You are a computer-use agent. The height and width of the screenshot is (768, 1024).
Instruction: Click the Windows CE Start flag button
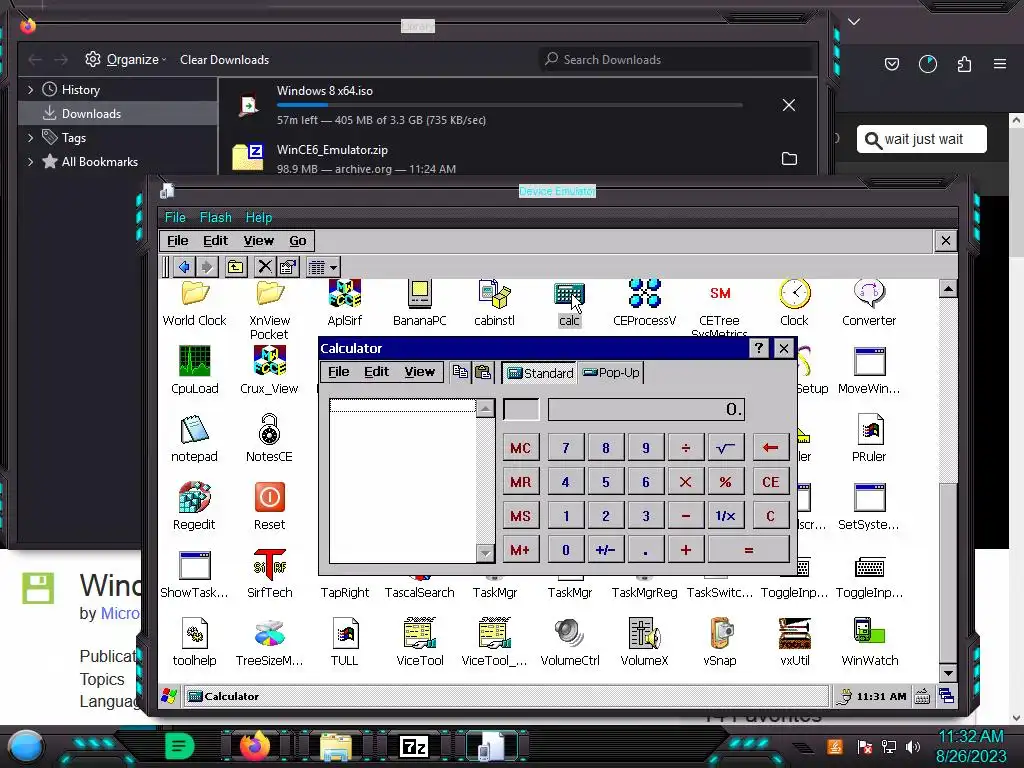coord(170,696)
